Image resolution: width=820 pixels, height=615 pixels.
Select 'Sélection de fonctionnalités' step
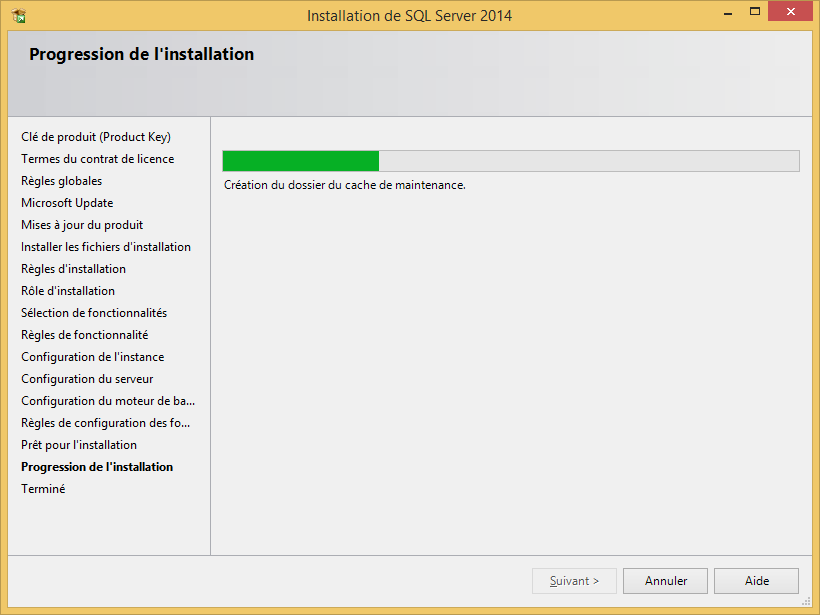94,313
